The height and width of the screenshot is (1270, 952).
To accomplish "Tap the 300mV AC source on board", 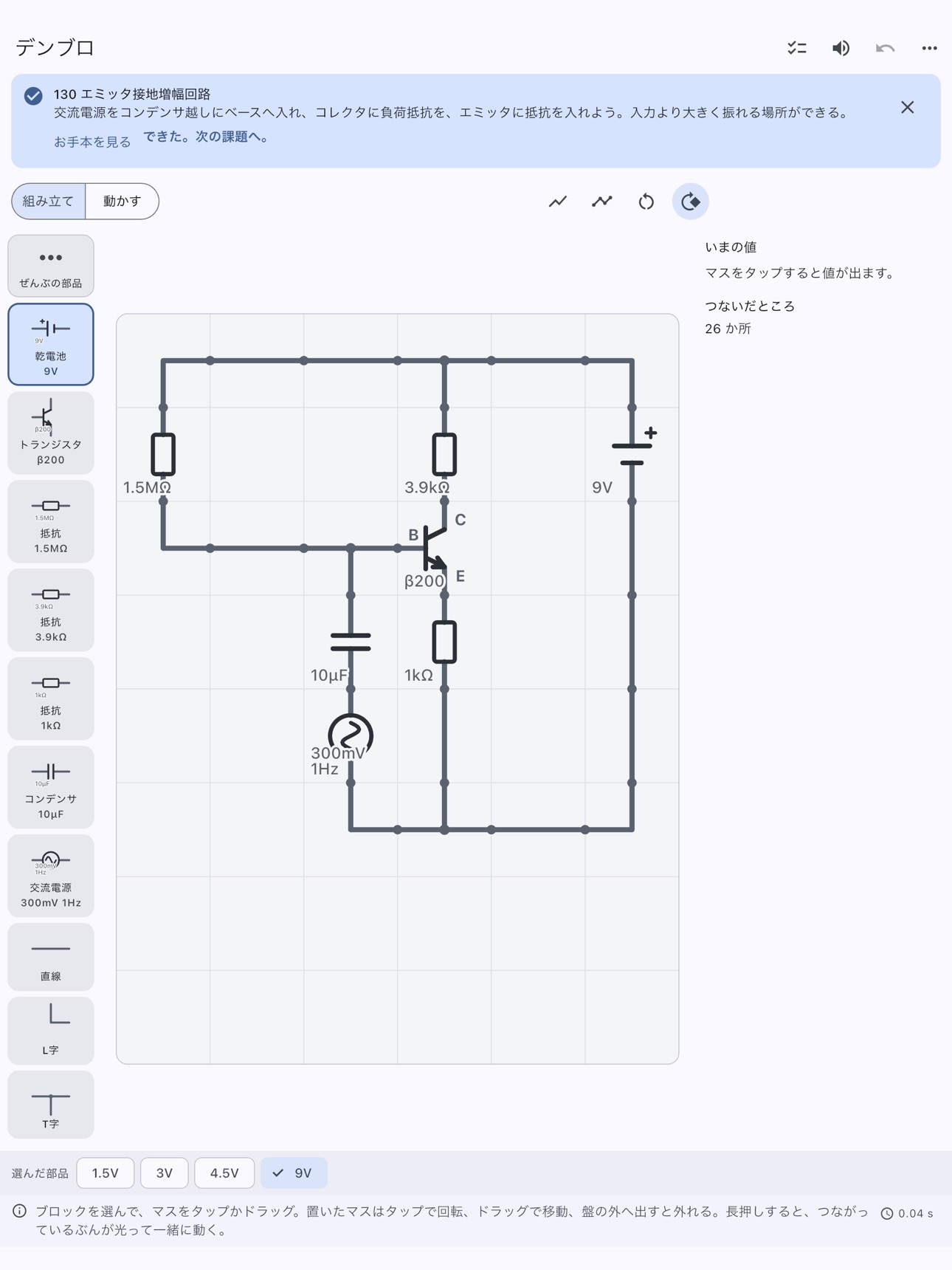I will pos(351,735).
